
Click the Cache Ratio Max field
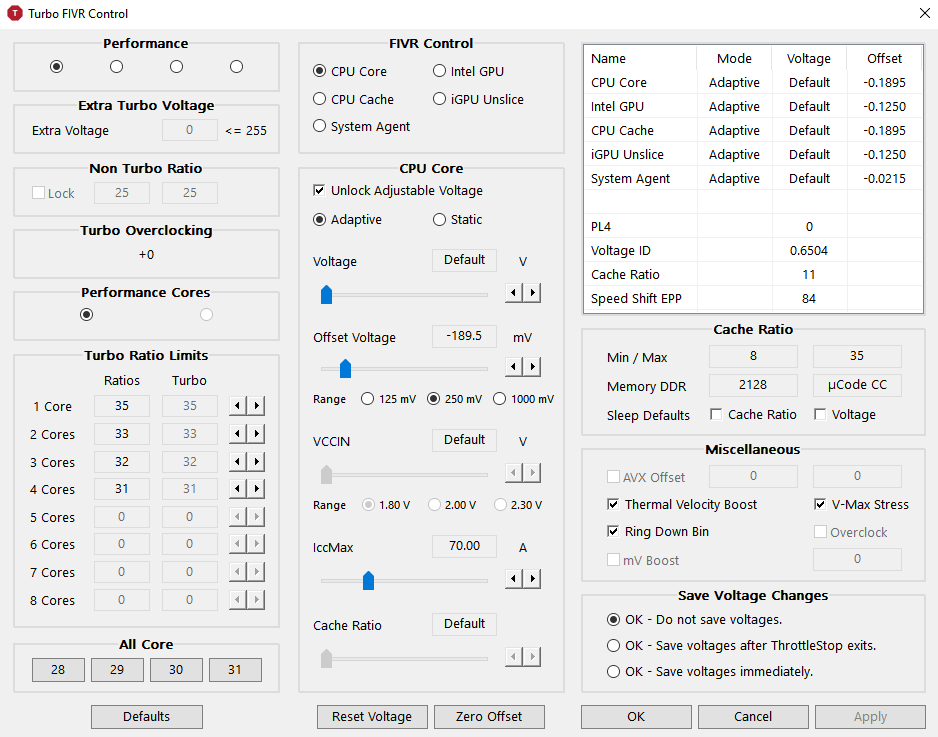point(857,356)
